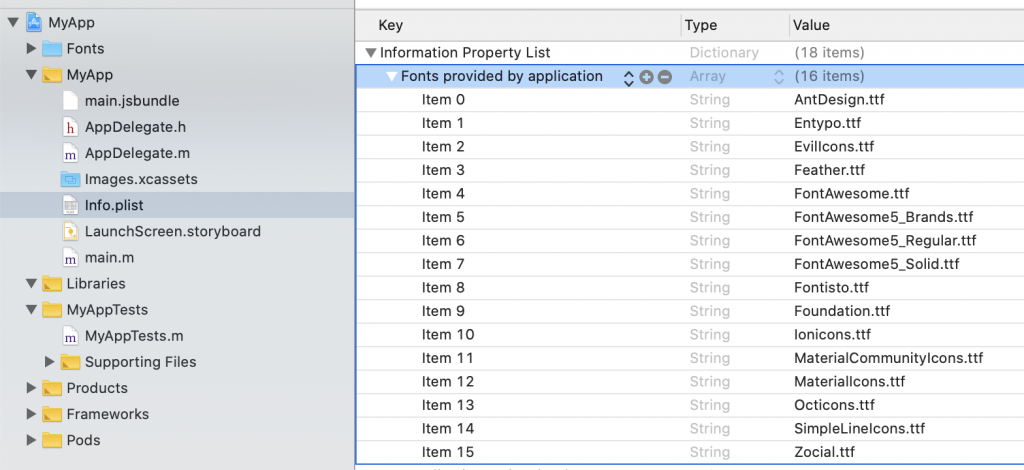Click the key name stepper arrows

(x=629, y=77)
